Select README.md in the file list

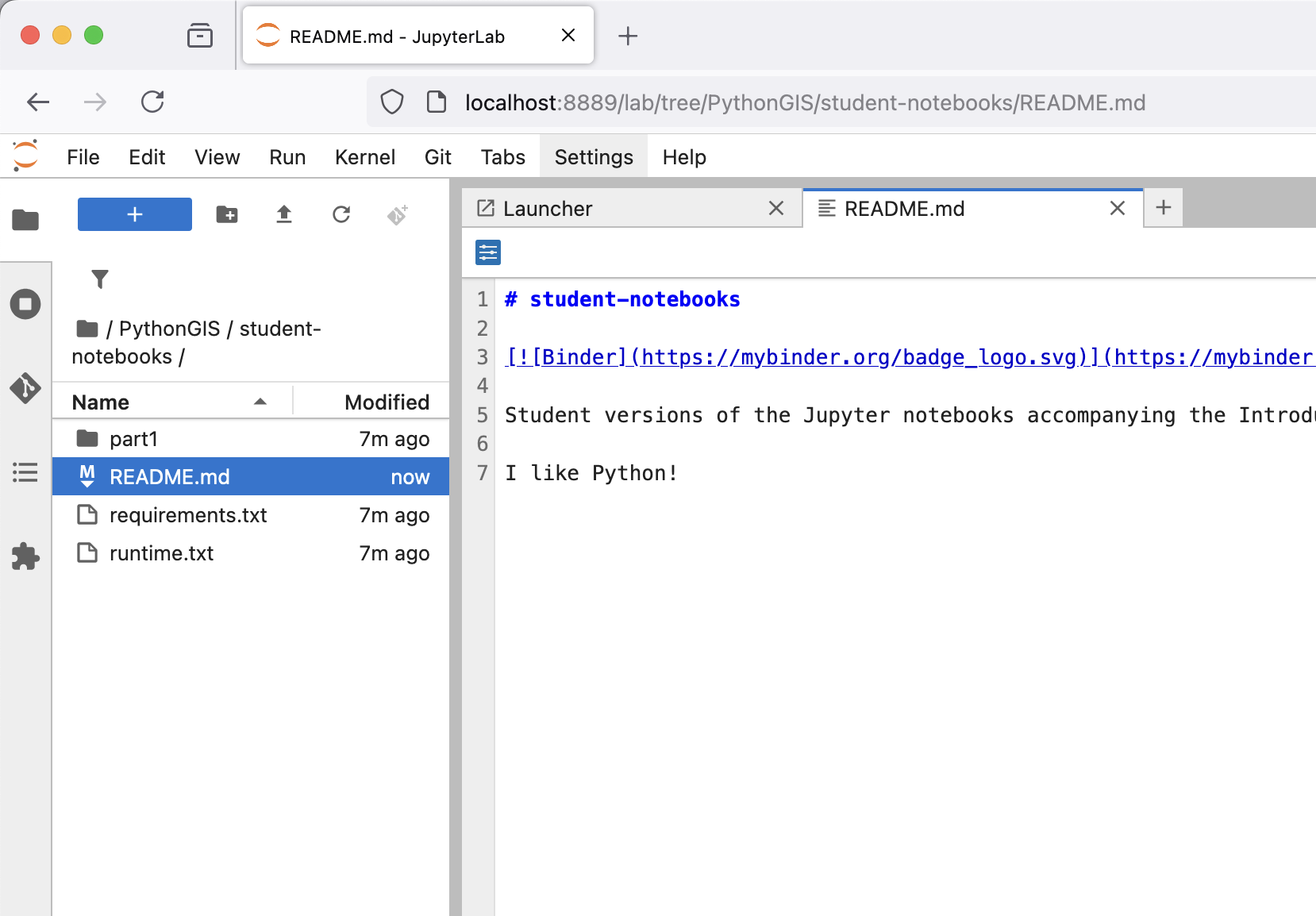pyautogui.click(x=251, y=477)
